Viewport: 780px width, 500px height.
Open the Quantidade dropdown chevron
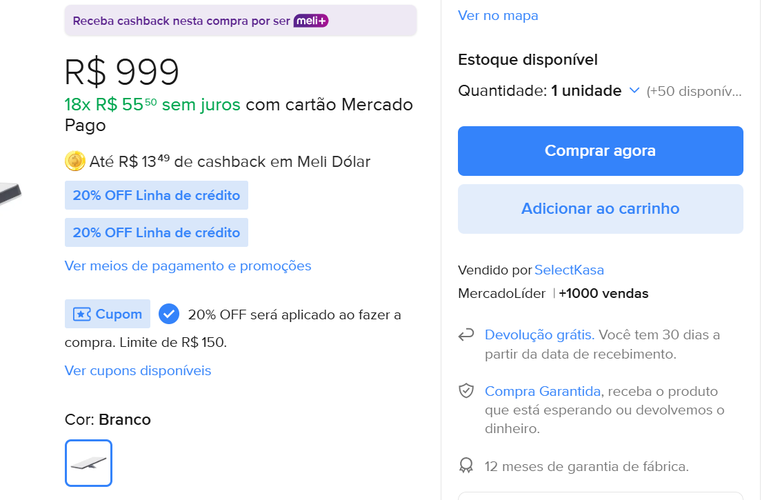point(634,91)
